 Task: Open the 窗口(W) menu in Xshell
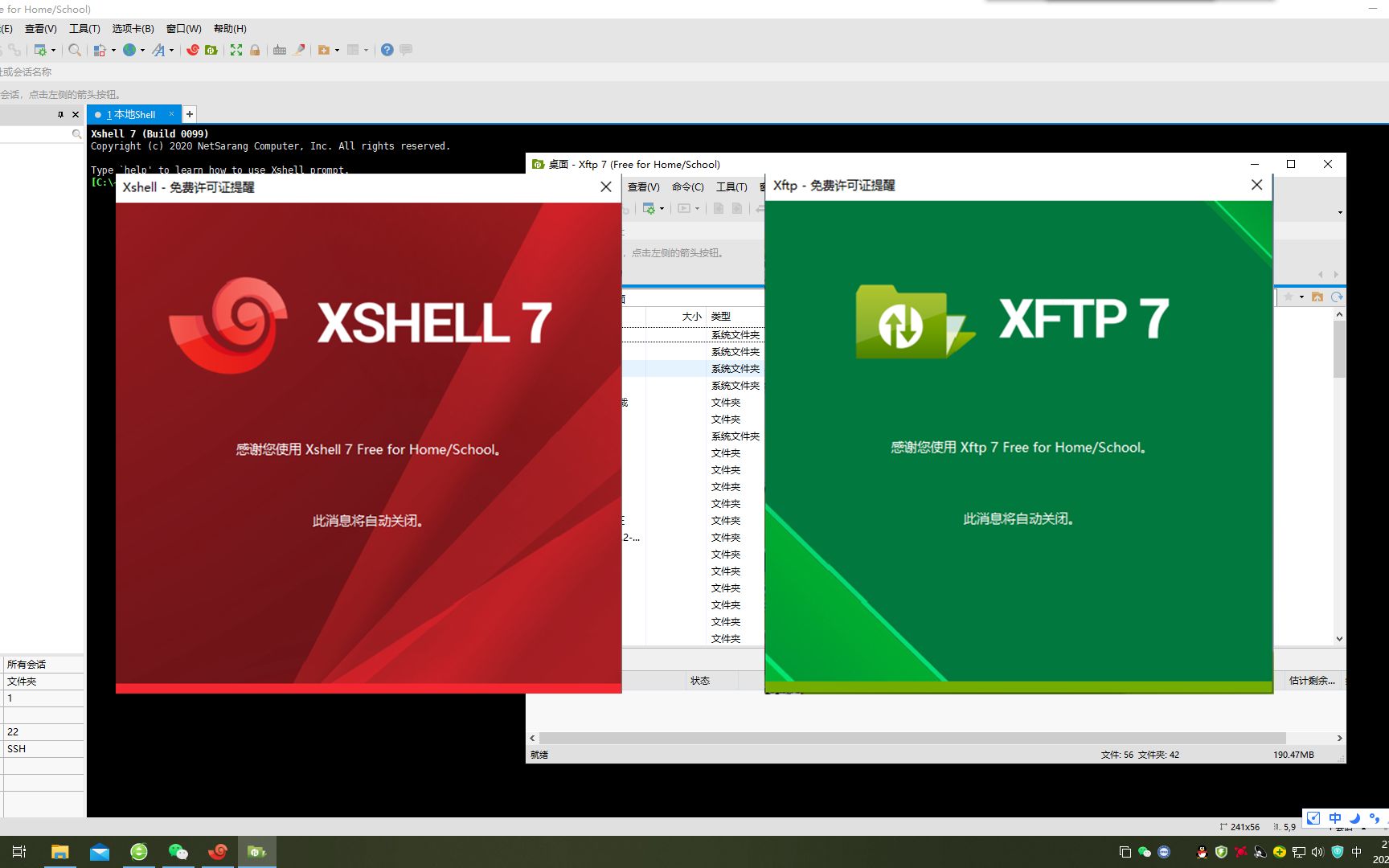click(184, 29)
